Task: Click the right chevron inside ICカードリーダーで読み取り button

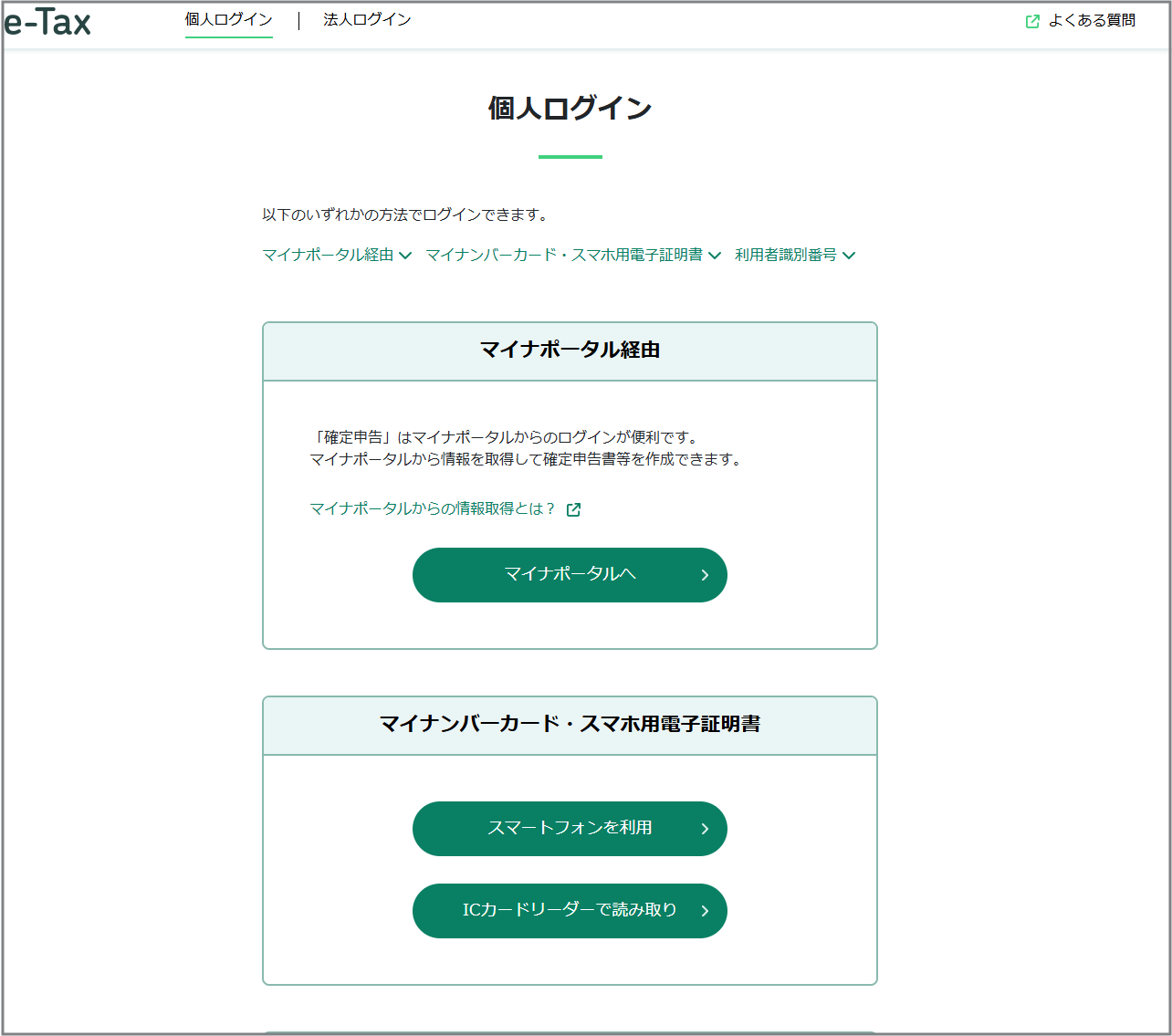Action: click(704, 911)
